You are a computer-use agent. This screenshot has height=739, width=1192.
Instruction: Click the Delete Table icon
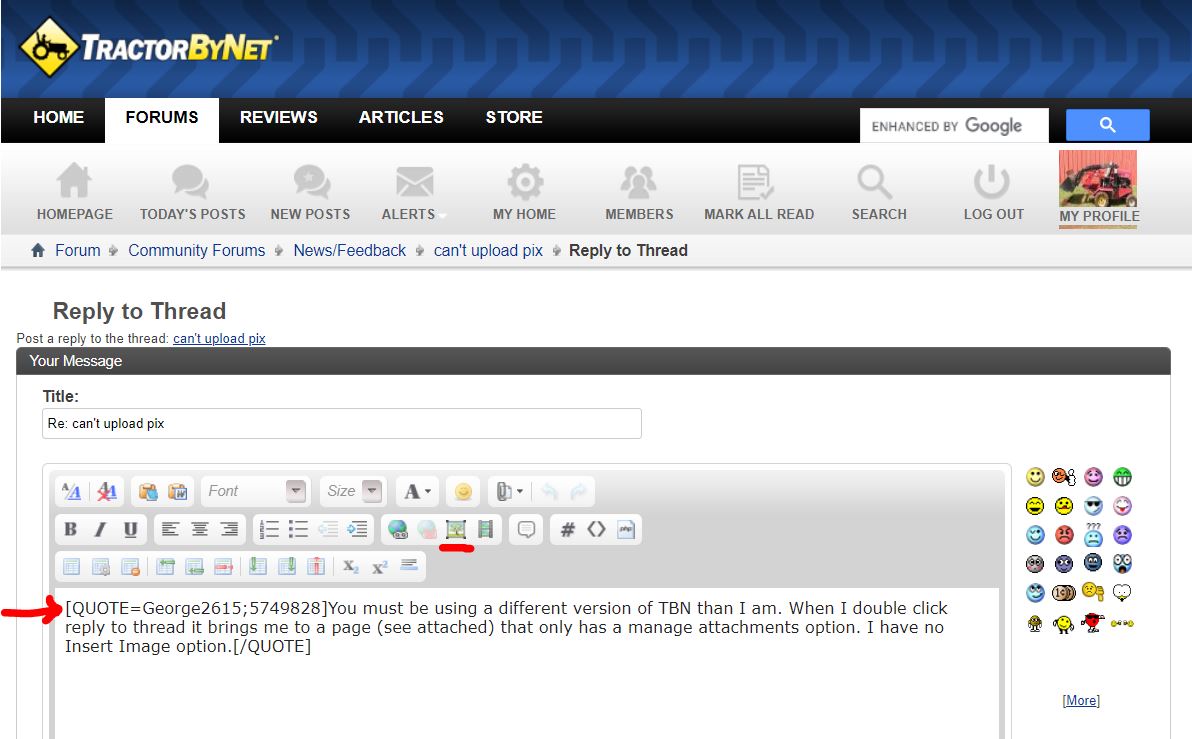[x=130, y=566]
